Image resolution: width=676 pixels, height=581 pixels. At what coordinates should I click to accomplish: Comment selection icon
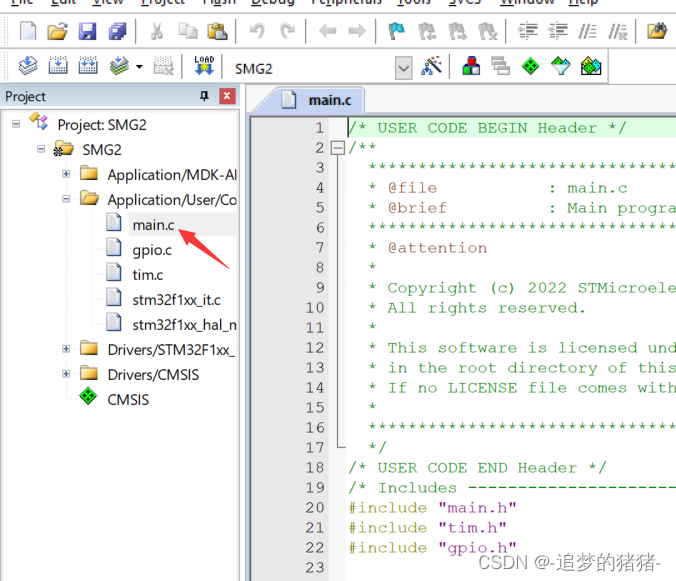click(588, 31)
